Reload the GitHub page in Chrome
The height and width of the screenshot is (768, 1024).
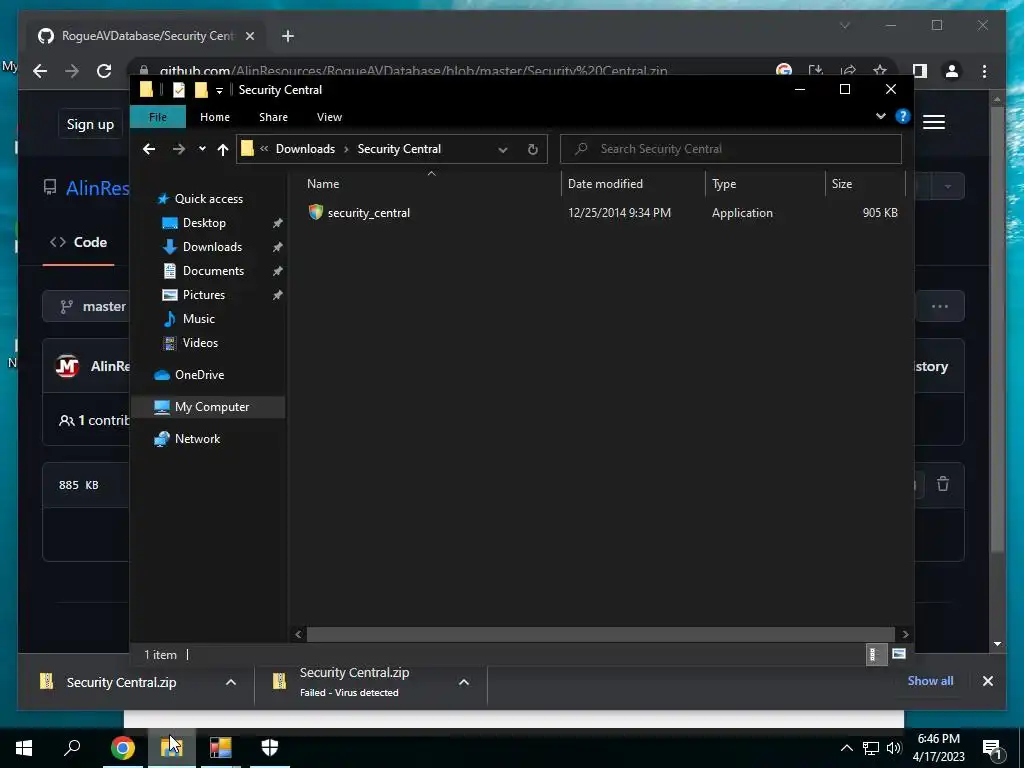[x=104, y=71]
